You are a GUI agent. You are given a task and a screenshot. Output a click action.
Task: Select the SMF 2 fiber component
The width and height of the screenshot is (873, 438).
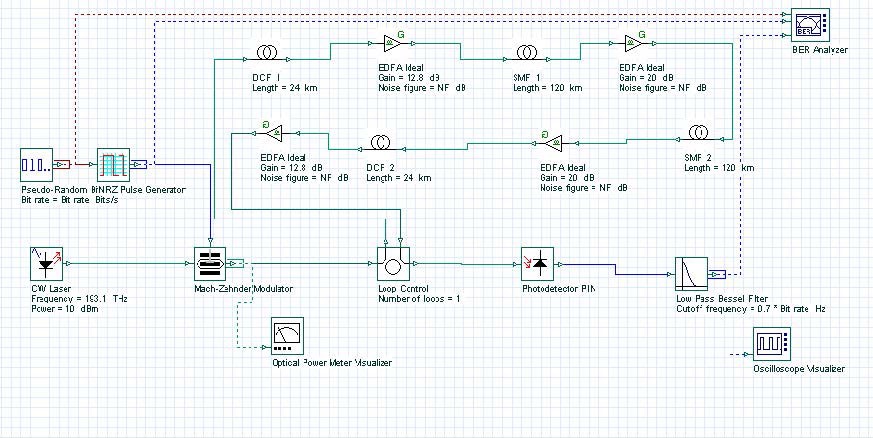coord(698,132)
